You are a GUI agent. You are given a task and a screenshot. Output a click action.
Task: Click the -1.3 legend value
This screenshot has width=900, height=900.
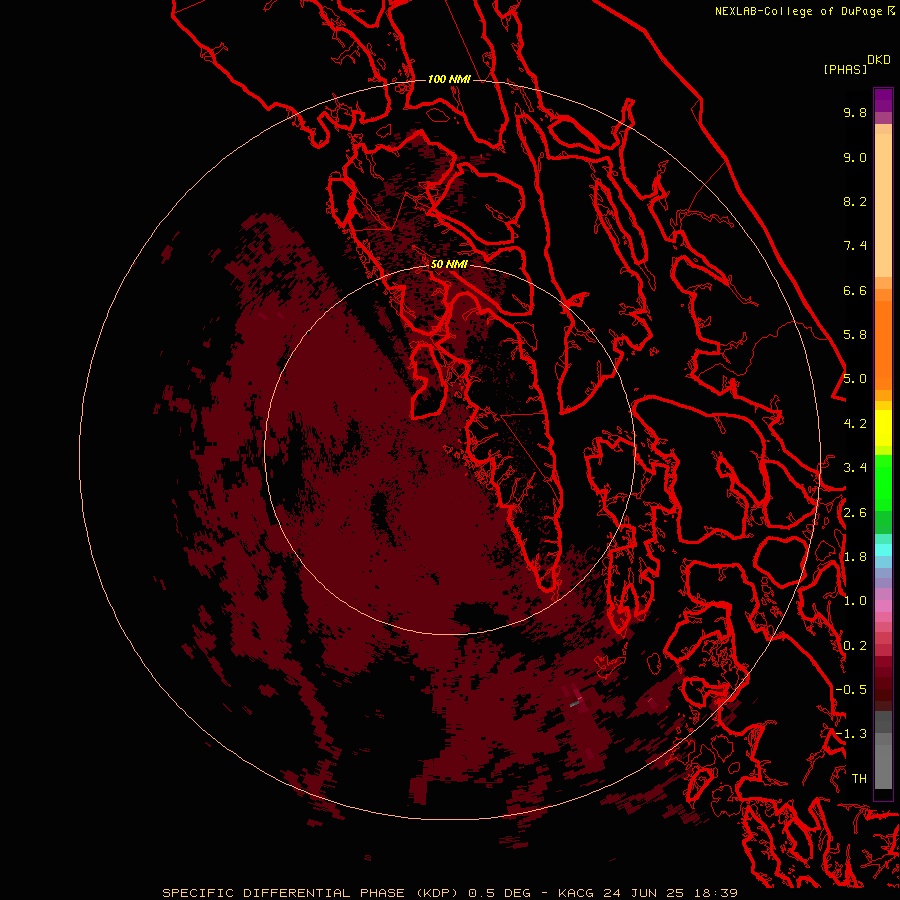(851, 734)
